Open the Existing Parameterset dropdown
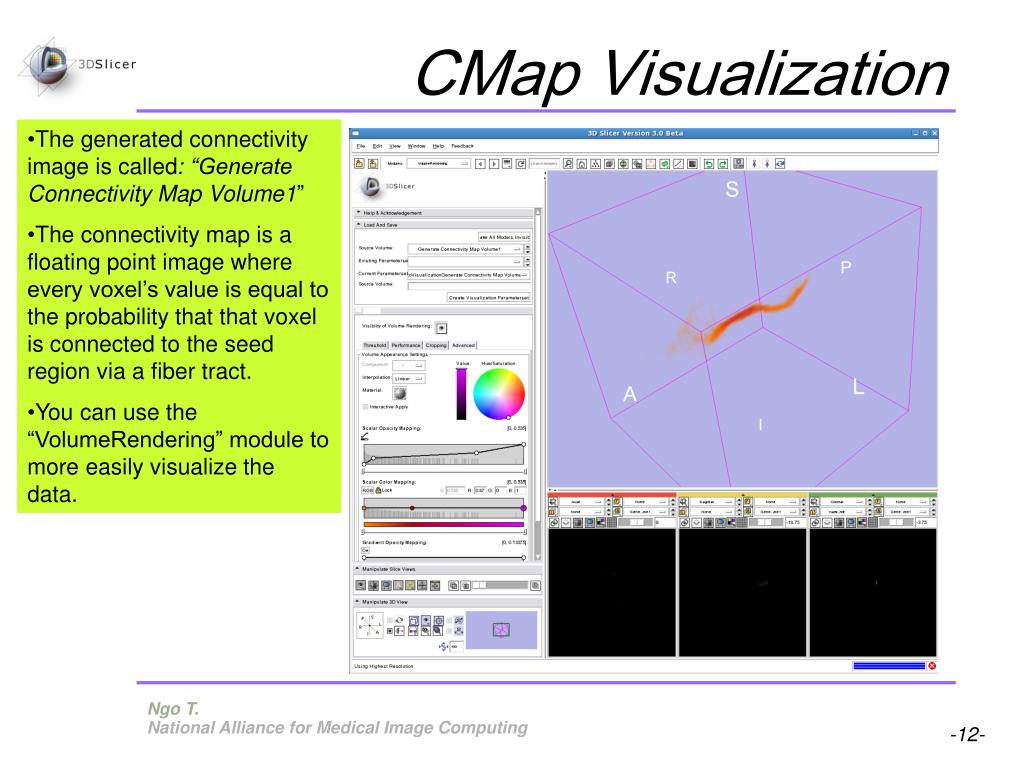1024x768 pixels. (466, 261)
